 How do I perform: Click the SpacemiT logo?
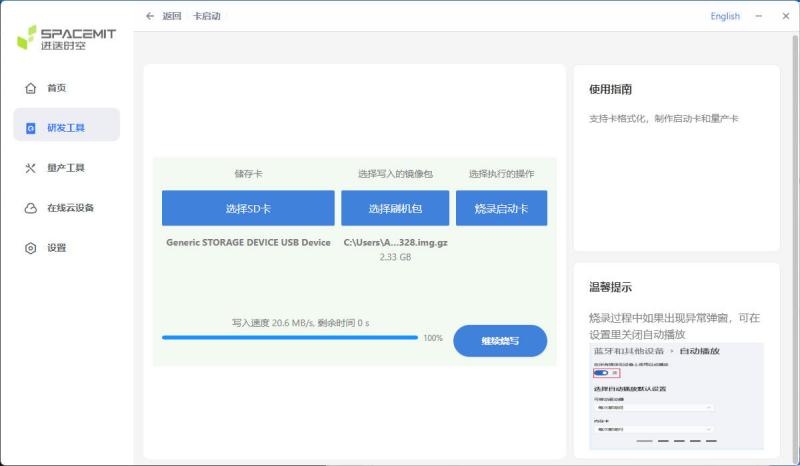67,38
